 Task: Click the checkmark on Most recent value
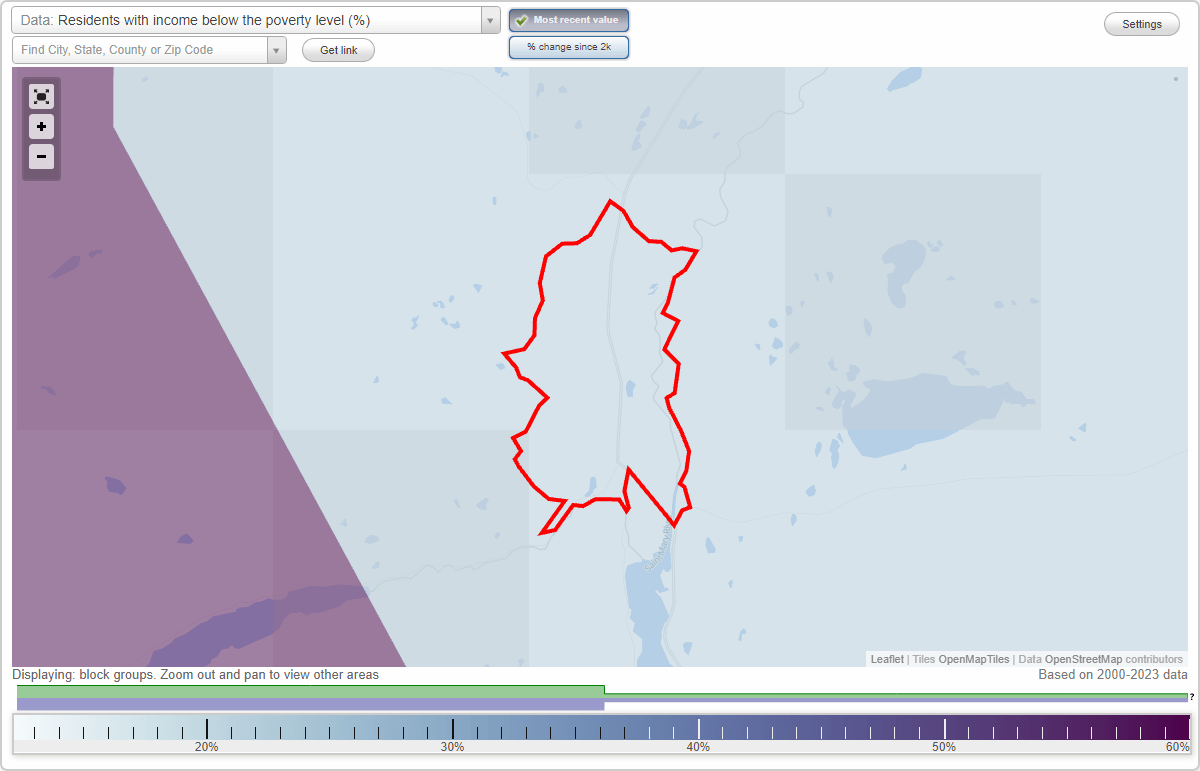(x=520, y=19)
